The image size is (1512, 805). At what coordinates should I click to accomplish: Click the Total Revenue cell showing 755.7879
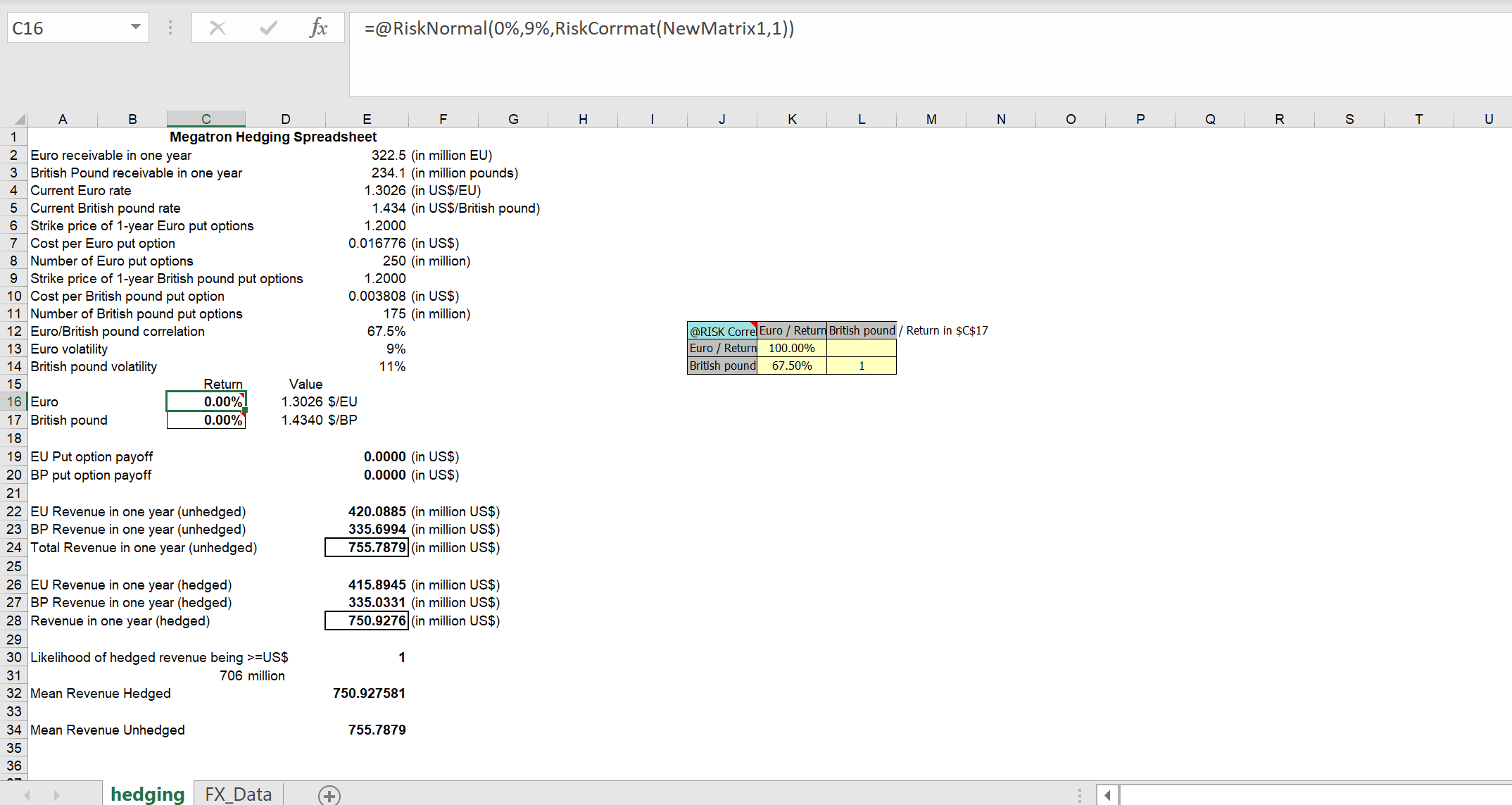tap(366, 547)
